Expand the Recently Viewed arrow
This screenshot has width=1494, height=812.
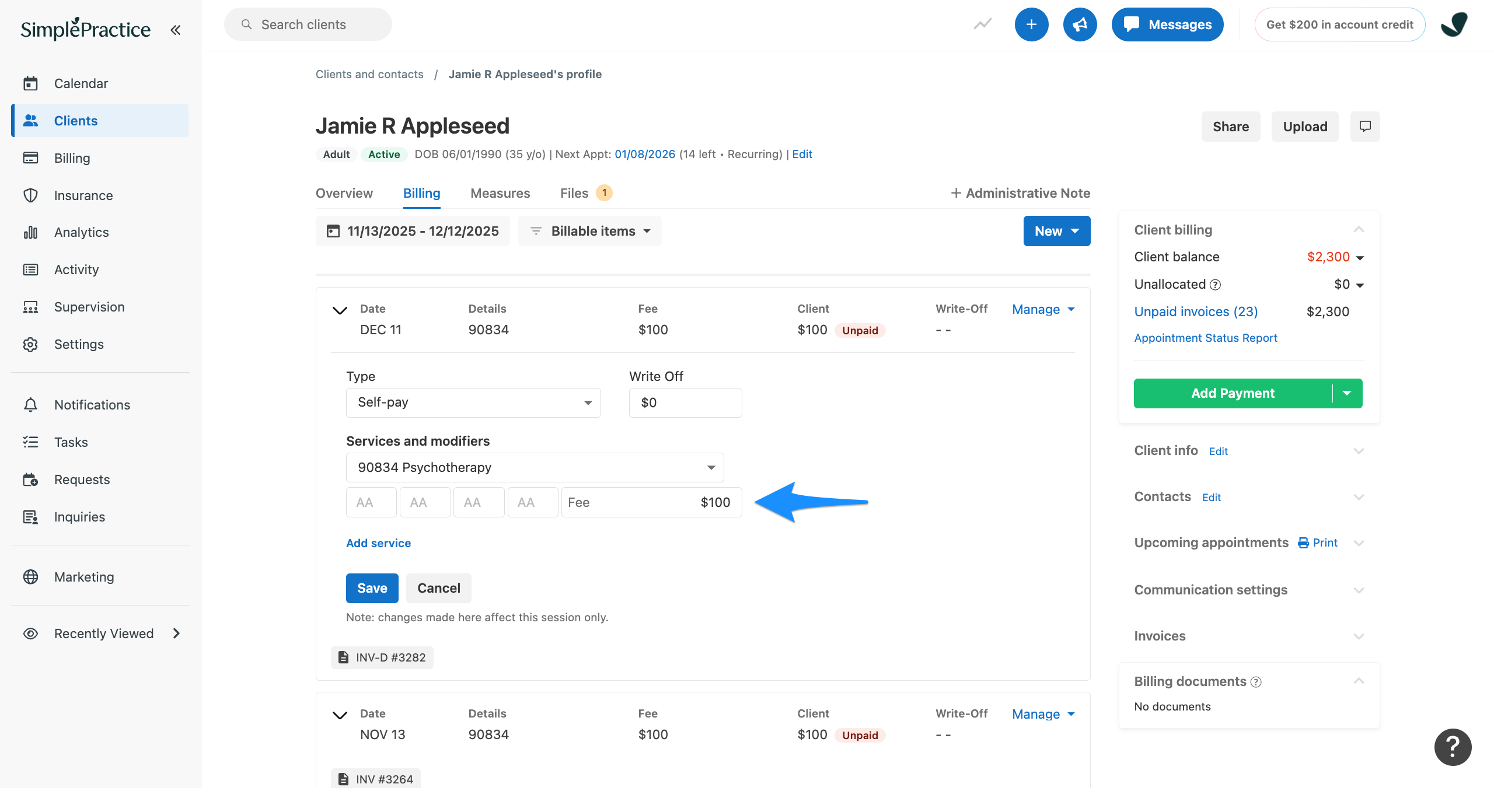[176, 633]
